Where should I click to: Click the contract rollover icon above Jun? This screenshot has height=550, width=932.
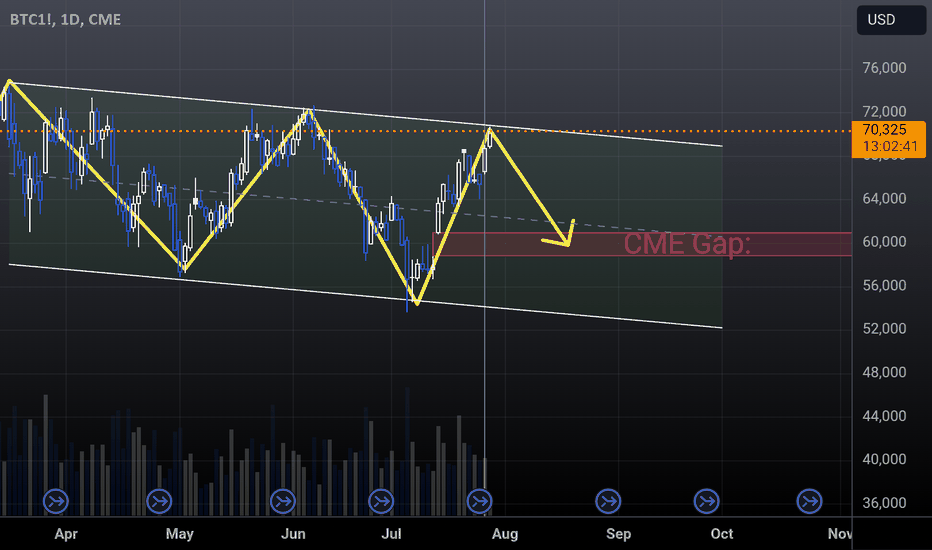[x=283, y=502]
